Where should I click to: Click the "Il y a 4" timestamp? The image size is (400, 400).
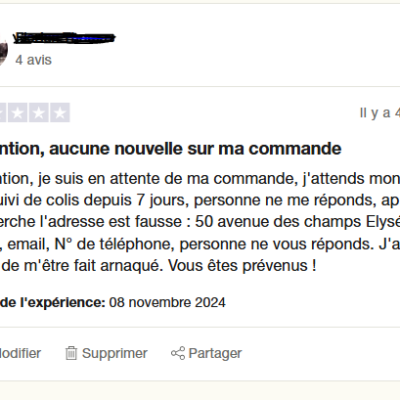click(x=380, y=113)
